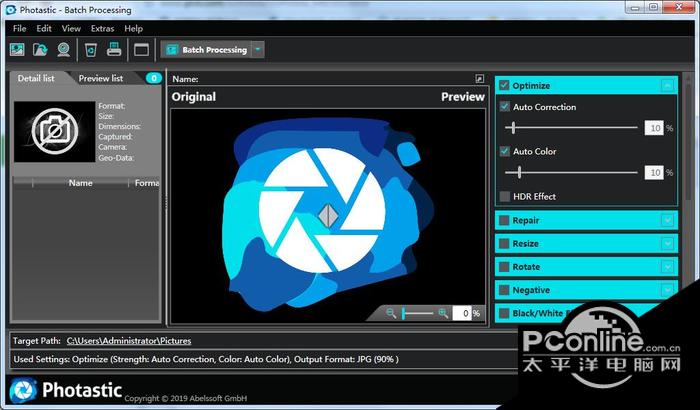Click the Used Settings status text

pyautogui.click(x=206, y=359)
